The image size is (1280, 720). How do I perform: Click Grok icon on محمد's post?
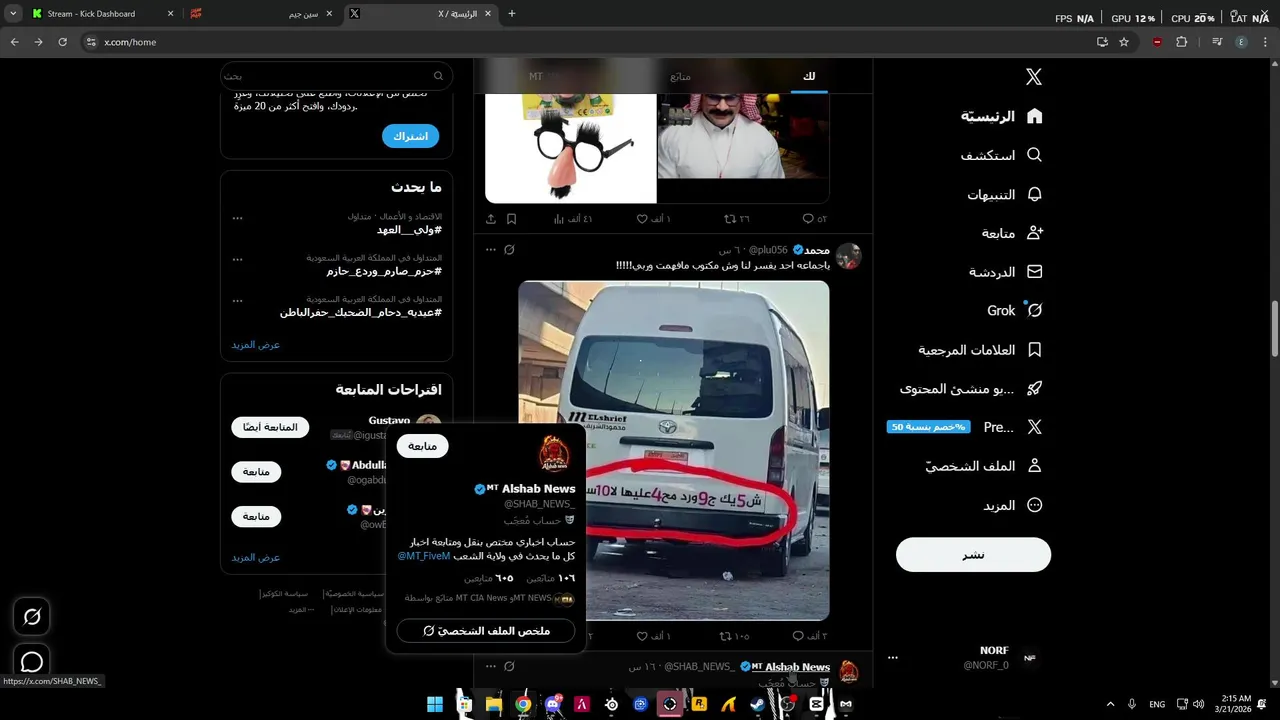pos(509,249)
